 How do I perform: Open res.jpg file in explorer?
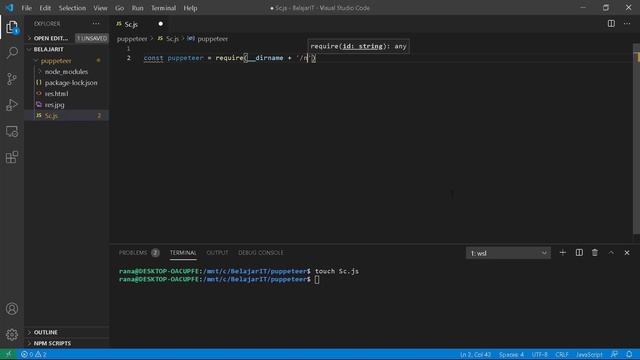pos(55,104)
